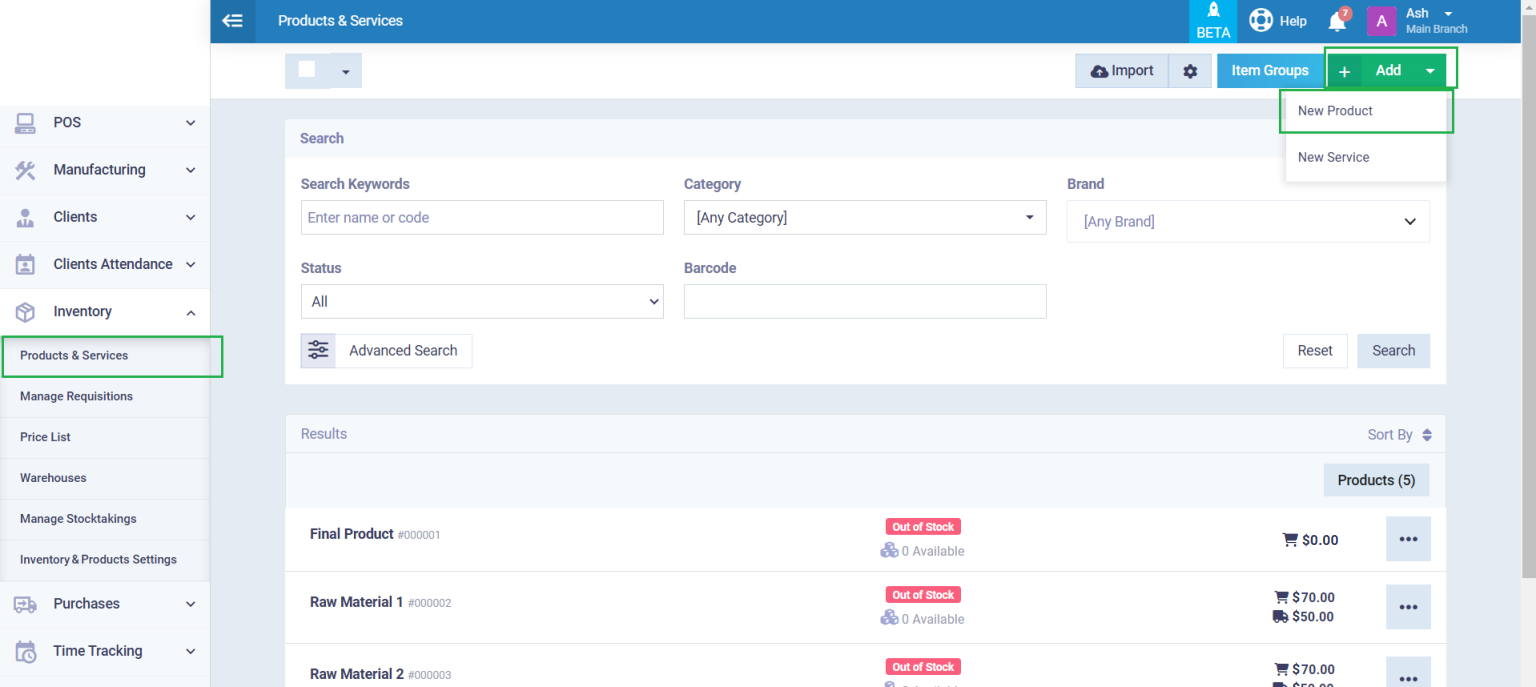Click the Advanced Search sliders icon
Image resolution: width=1536 pixels, height=687 pixels.
point(318,351)
